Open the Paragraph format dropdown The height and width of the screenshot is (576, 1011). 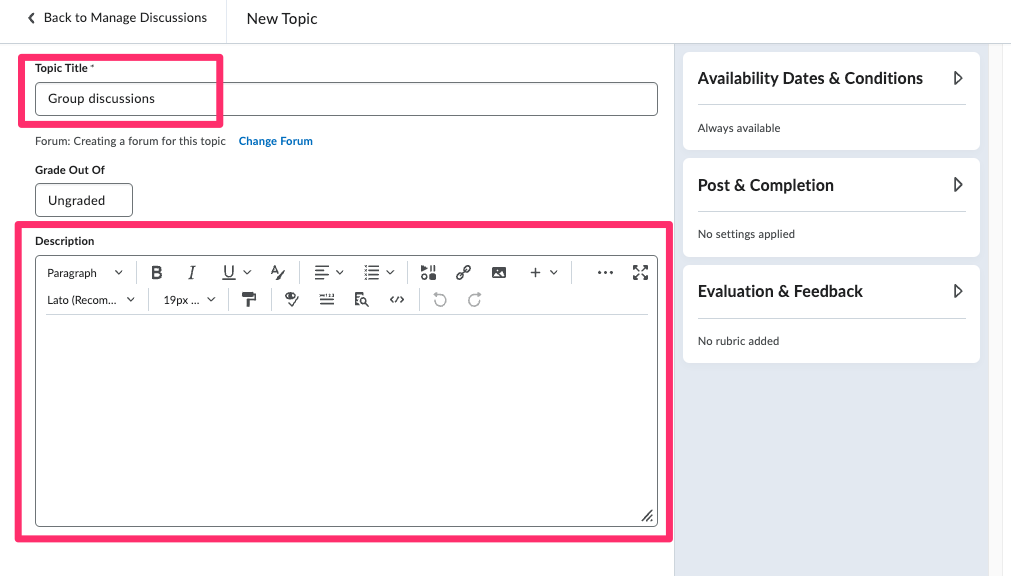(85, 273)
